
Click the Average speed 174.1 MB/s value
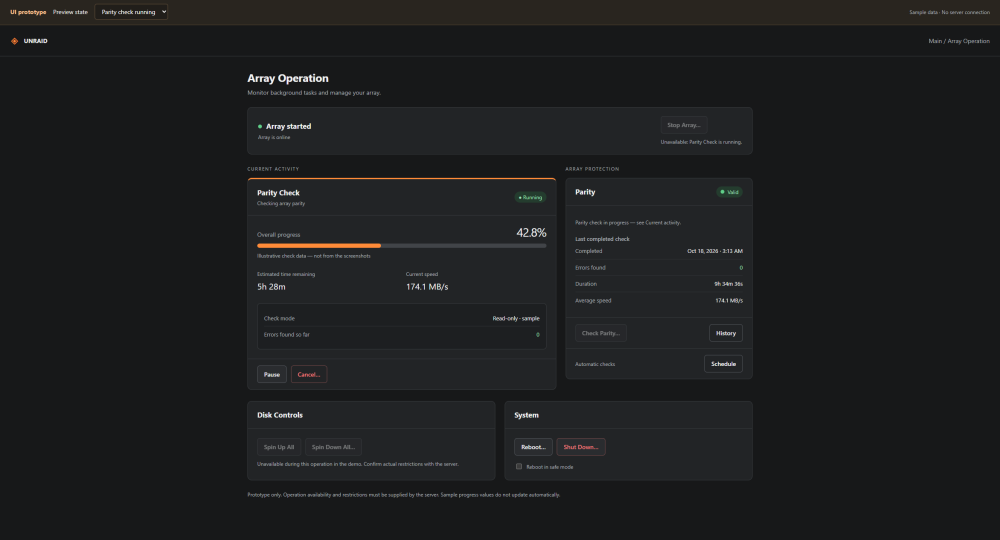pyautogui.click(x=729, y=300)
